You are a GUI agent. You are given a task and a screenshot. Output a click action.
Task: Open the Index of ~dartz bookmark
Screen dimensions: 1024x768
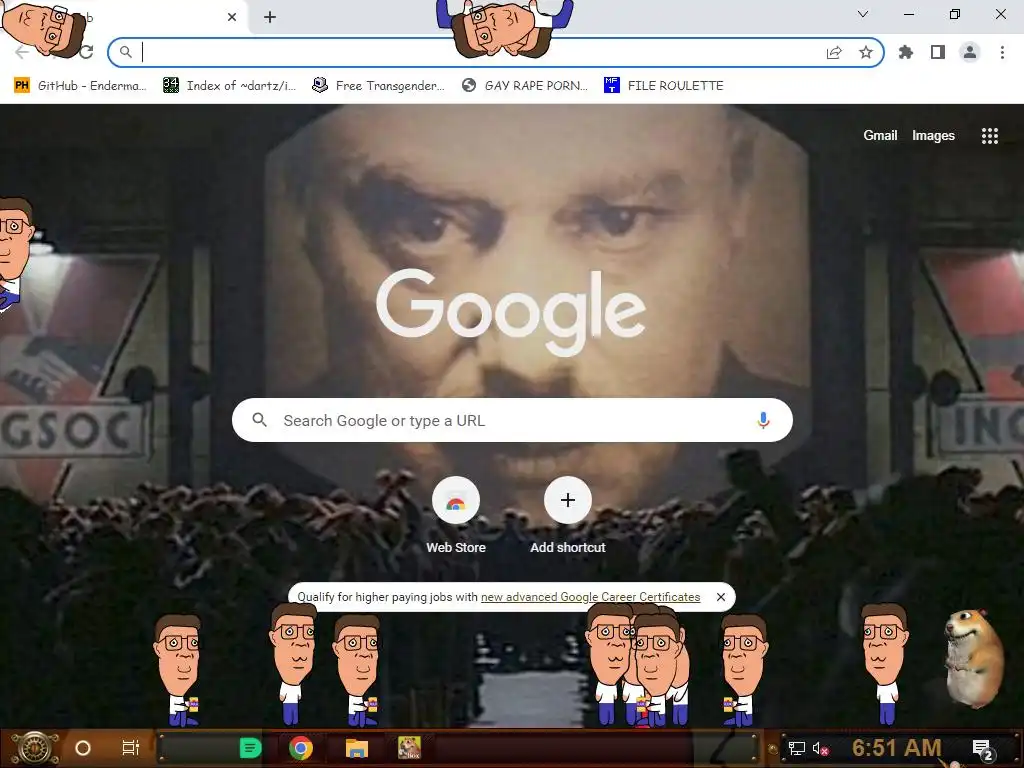[x=229, y=86]
